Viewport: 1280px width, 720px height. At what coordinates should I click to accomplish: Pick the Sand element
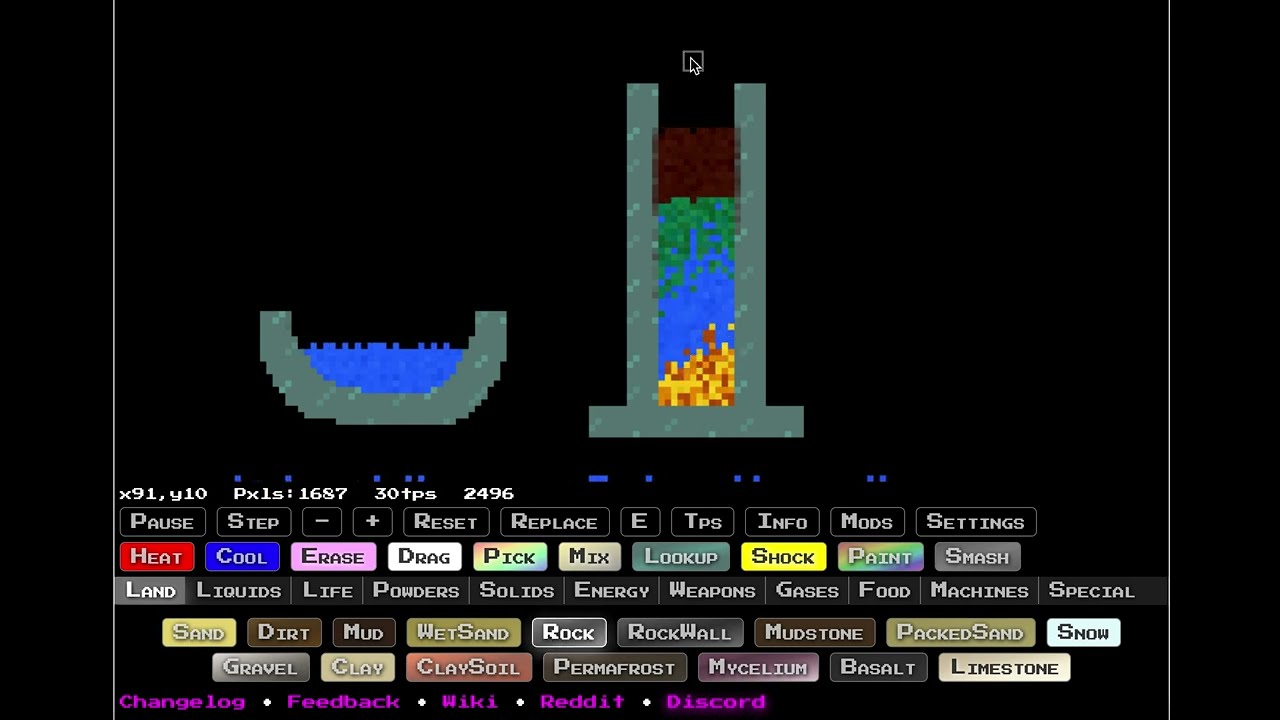tap(198, 633)
